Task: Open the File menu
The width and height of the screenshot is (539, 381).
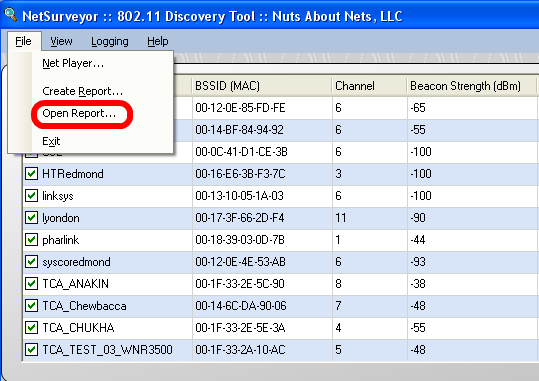Action: pyautogui.click(x=23, y=41)
